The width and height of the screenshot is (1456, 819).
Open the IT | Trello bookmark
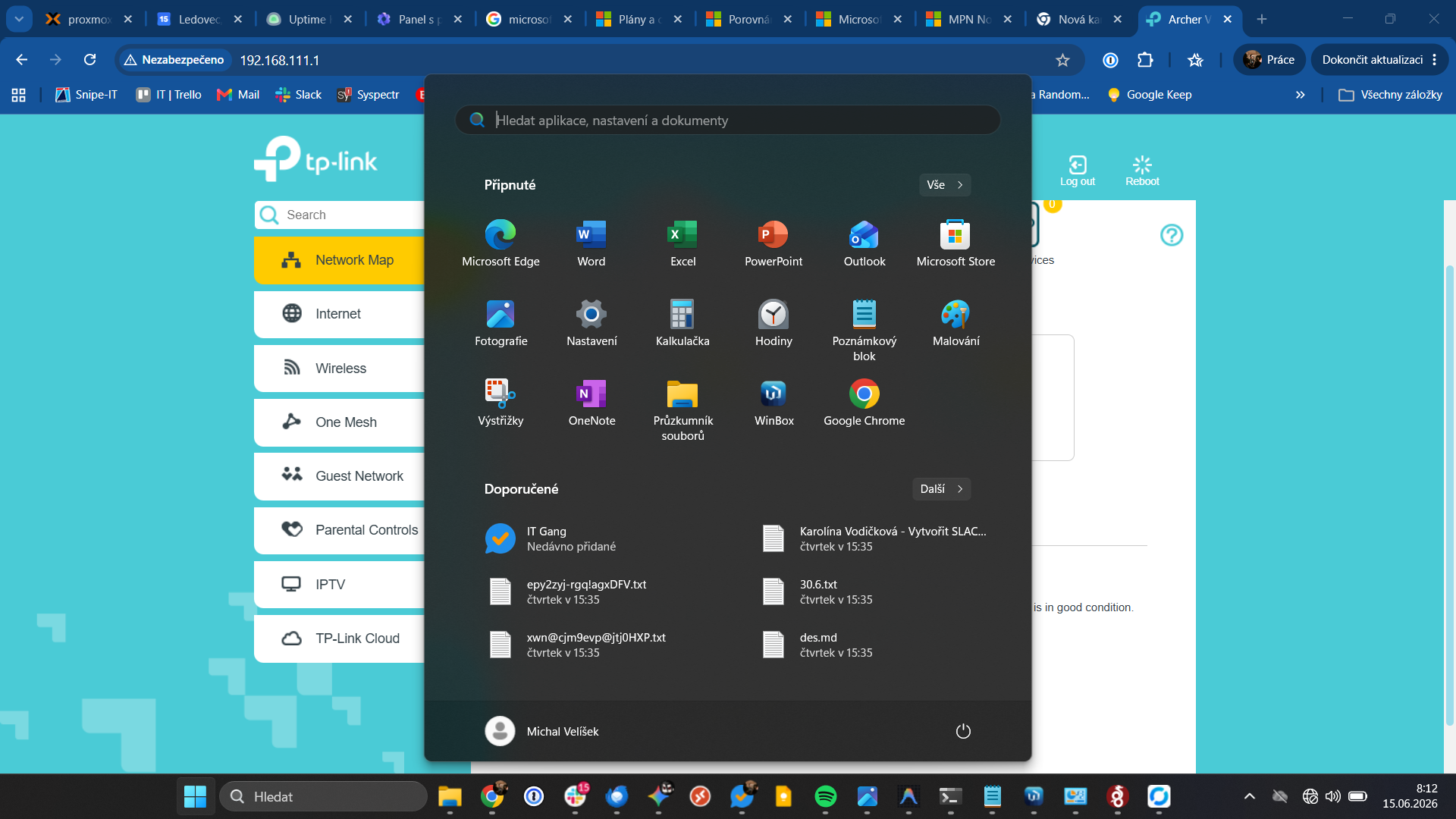click(168, 95)
